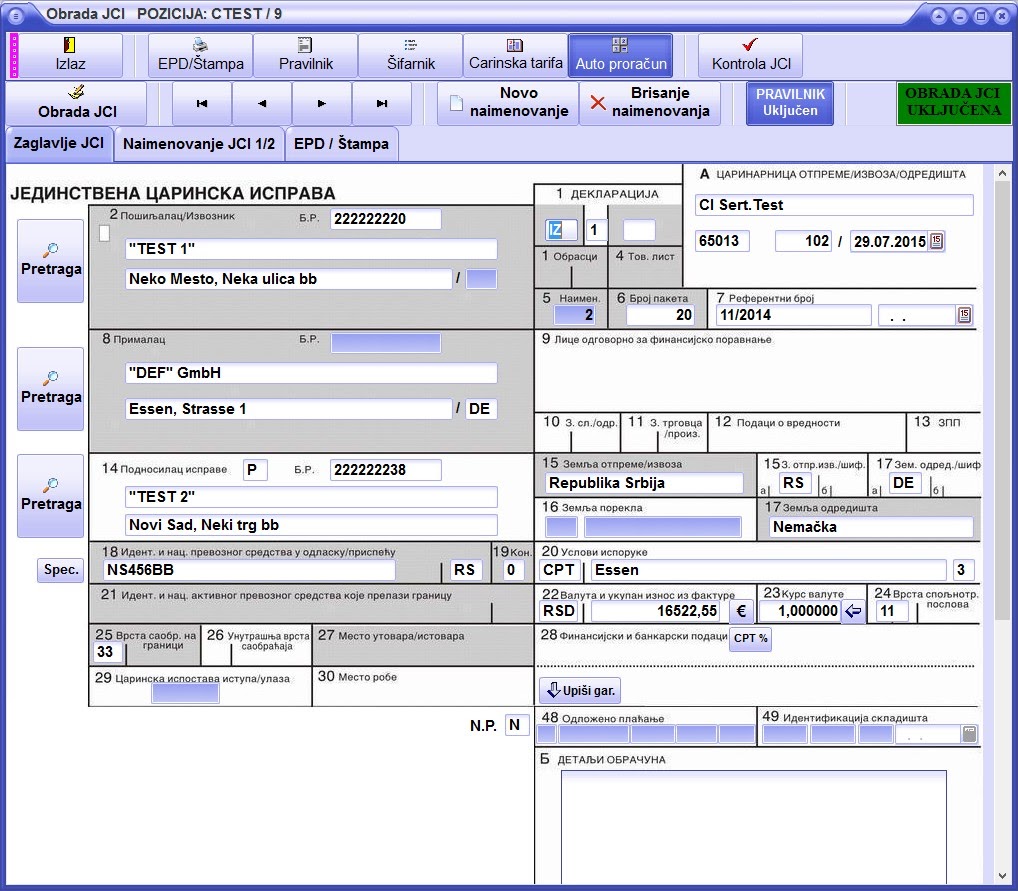
Task: Click Pretraga for recipient (box 8)
Action: coord(51,389)
